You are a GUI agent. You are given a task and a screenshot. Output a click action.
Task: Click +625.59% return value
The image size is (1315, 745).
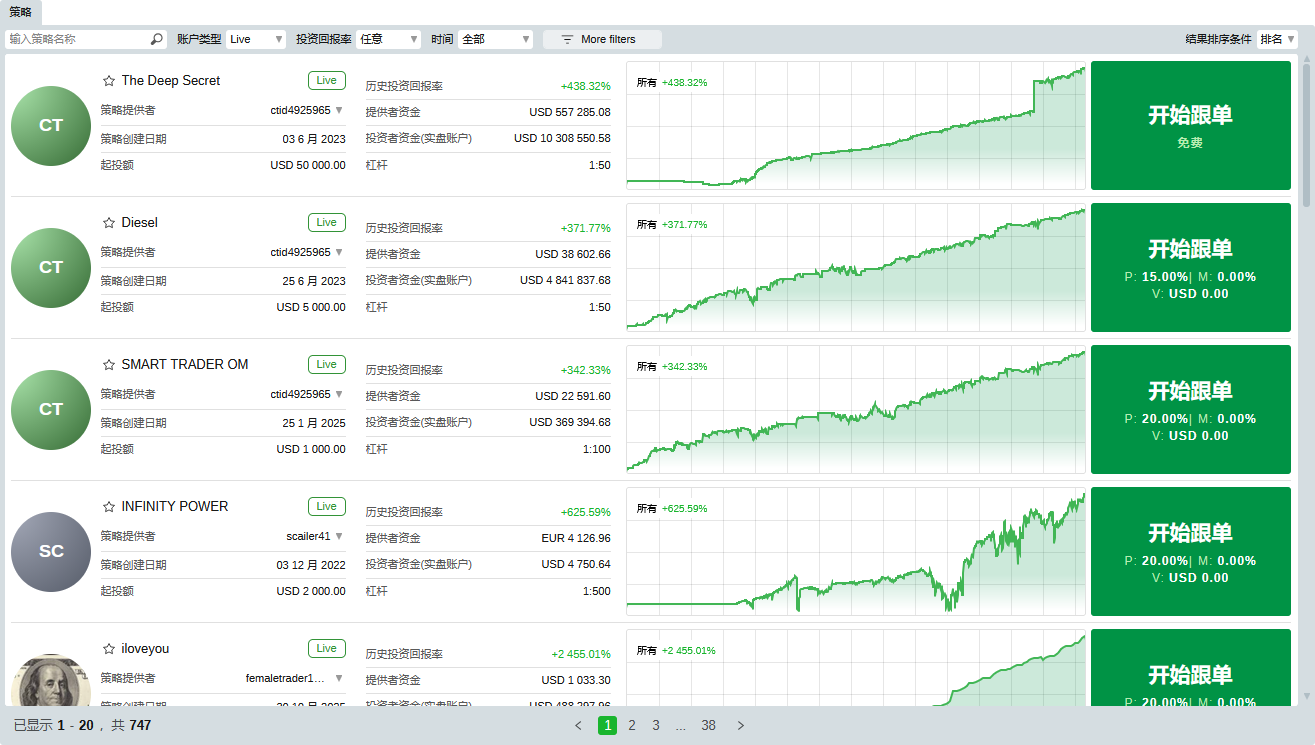(586, 513)
